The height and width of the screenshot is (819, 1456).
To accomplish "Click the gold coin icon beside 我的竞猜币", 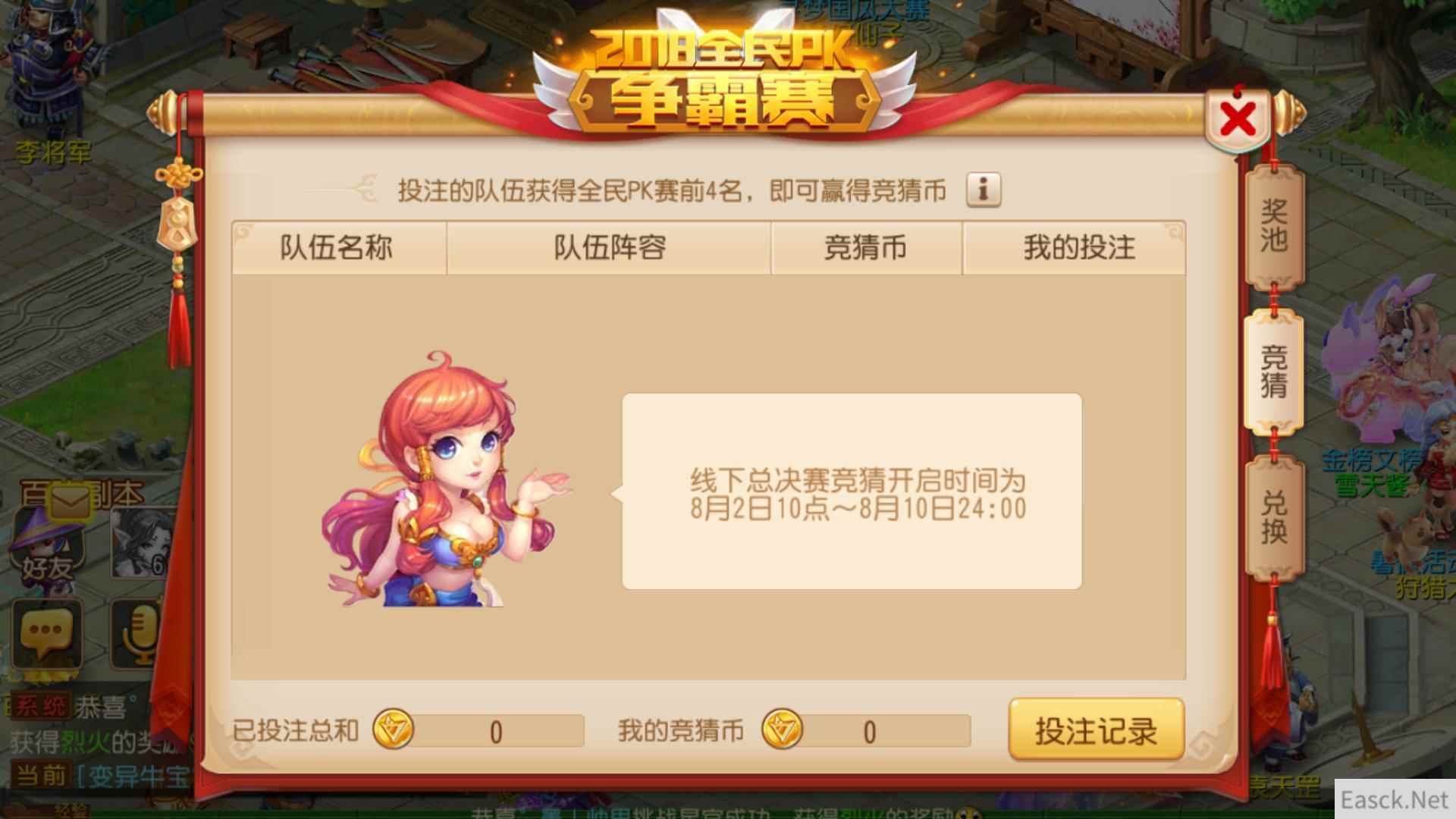I will click(782, 730).
